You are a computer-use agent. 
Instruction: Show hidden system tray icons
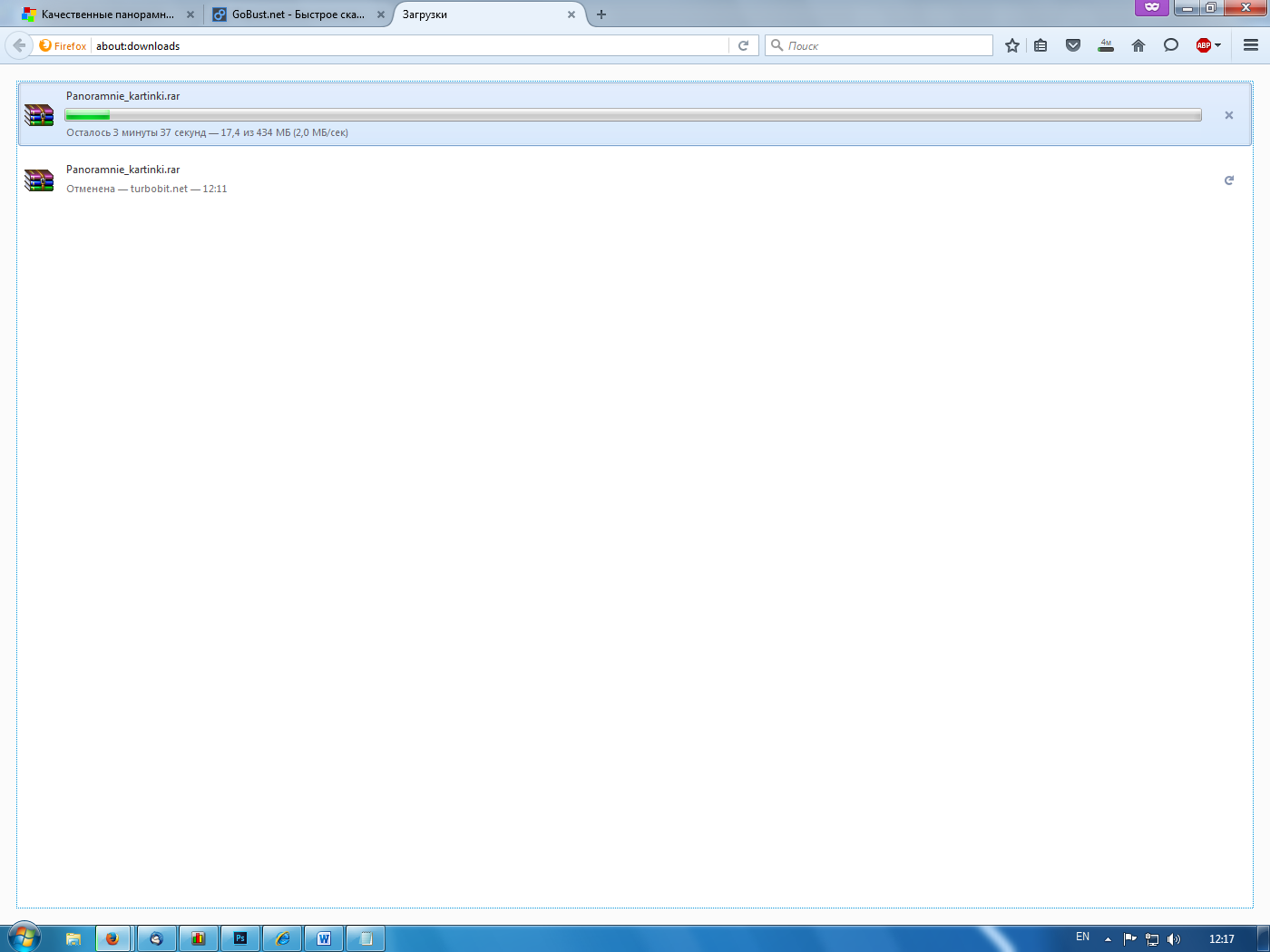click(1108, 939)
